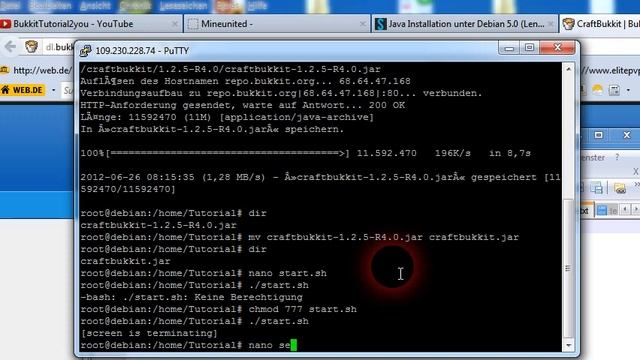The height and width of the screenshot is (360, 640).
Task: Minimize the PuTTY window
Action: tap(509, 48)
